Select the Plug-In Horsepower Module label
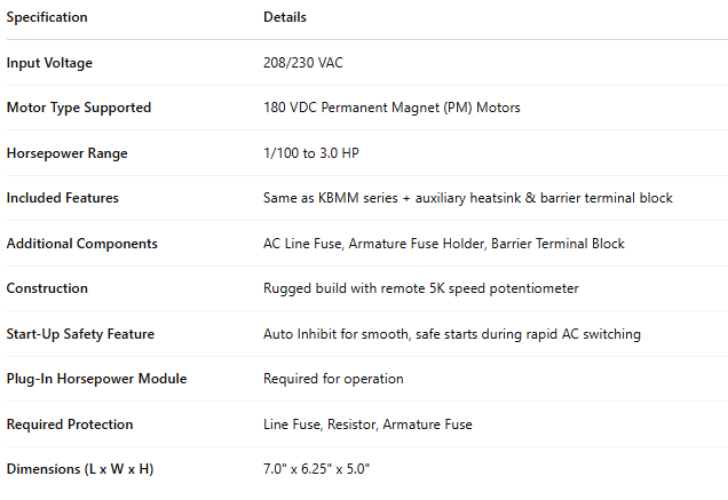 tap(96, 379)
